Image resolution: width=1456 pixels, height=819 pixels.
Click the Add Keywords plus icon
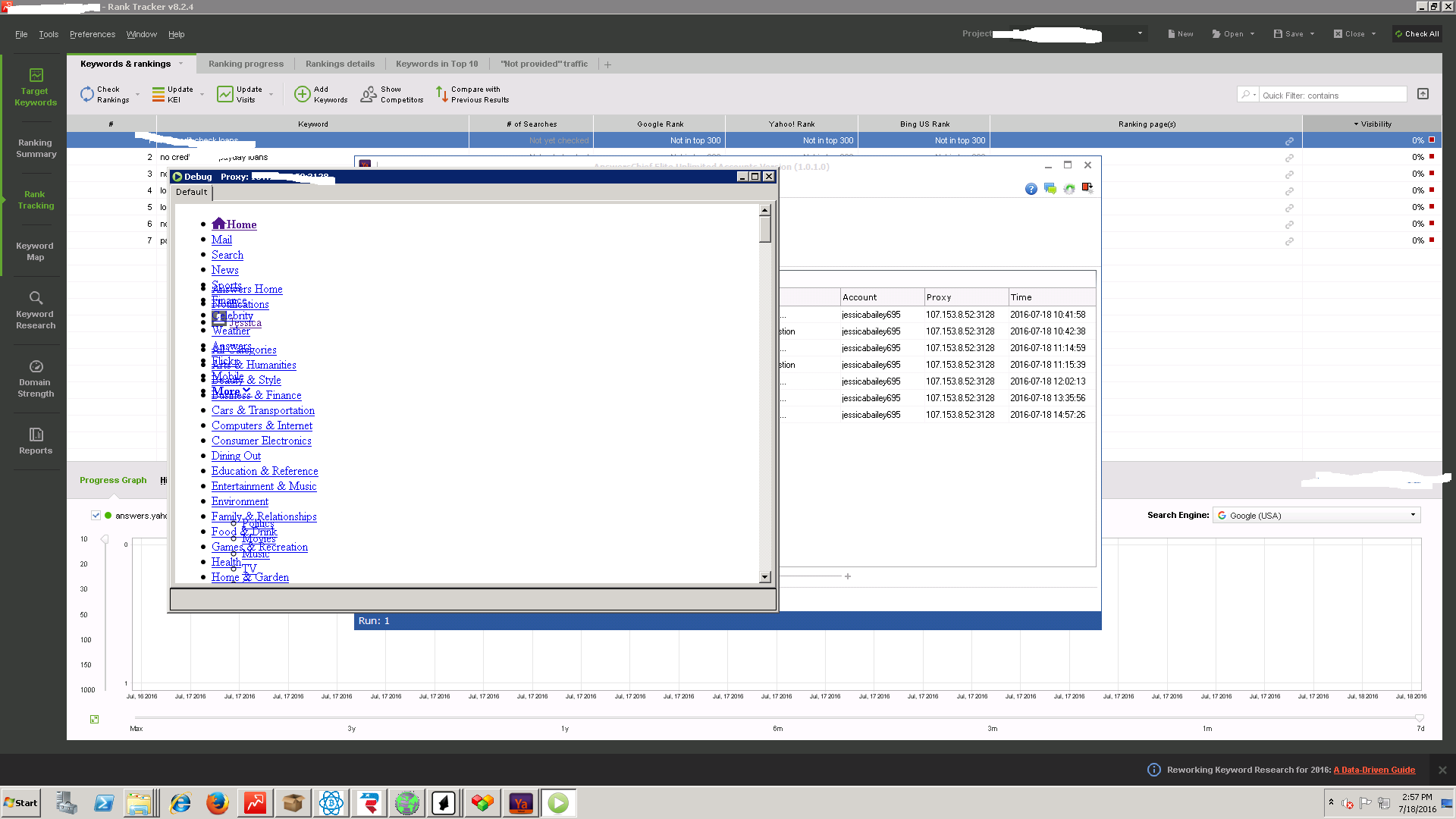coord(303,94)
